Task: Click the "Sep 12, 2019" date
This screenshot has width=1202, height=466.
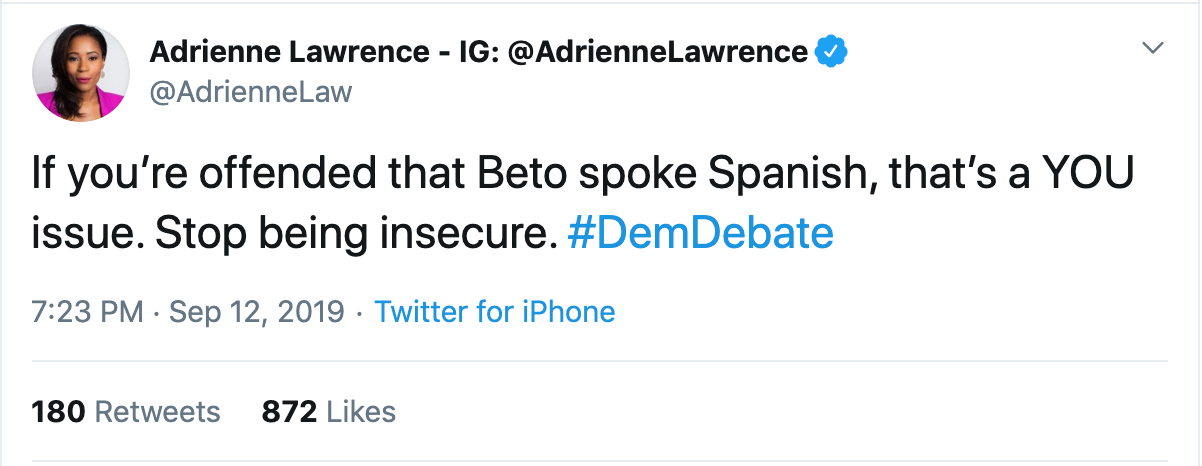Action: click(256, 313)
